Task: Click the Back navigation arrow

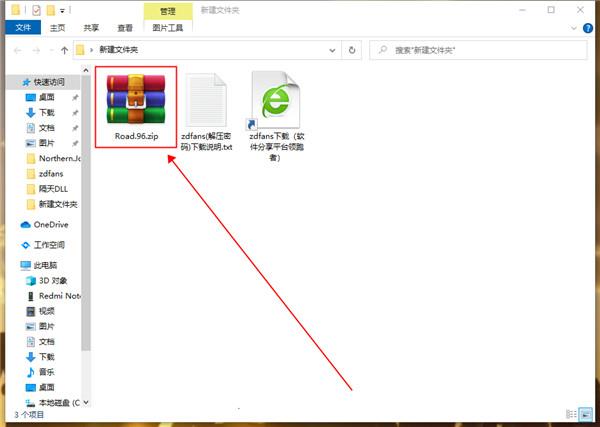Action: (x=17, y=50)
